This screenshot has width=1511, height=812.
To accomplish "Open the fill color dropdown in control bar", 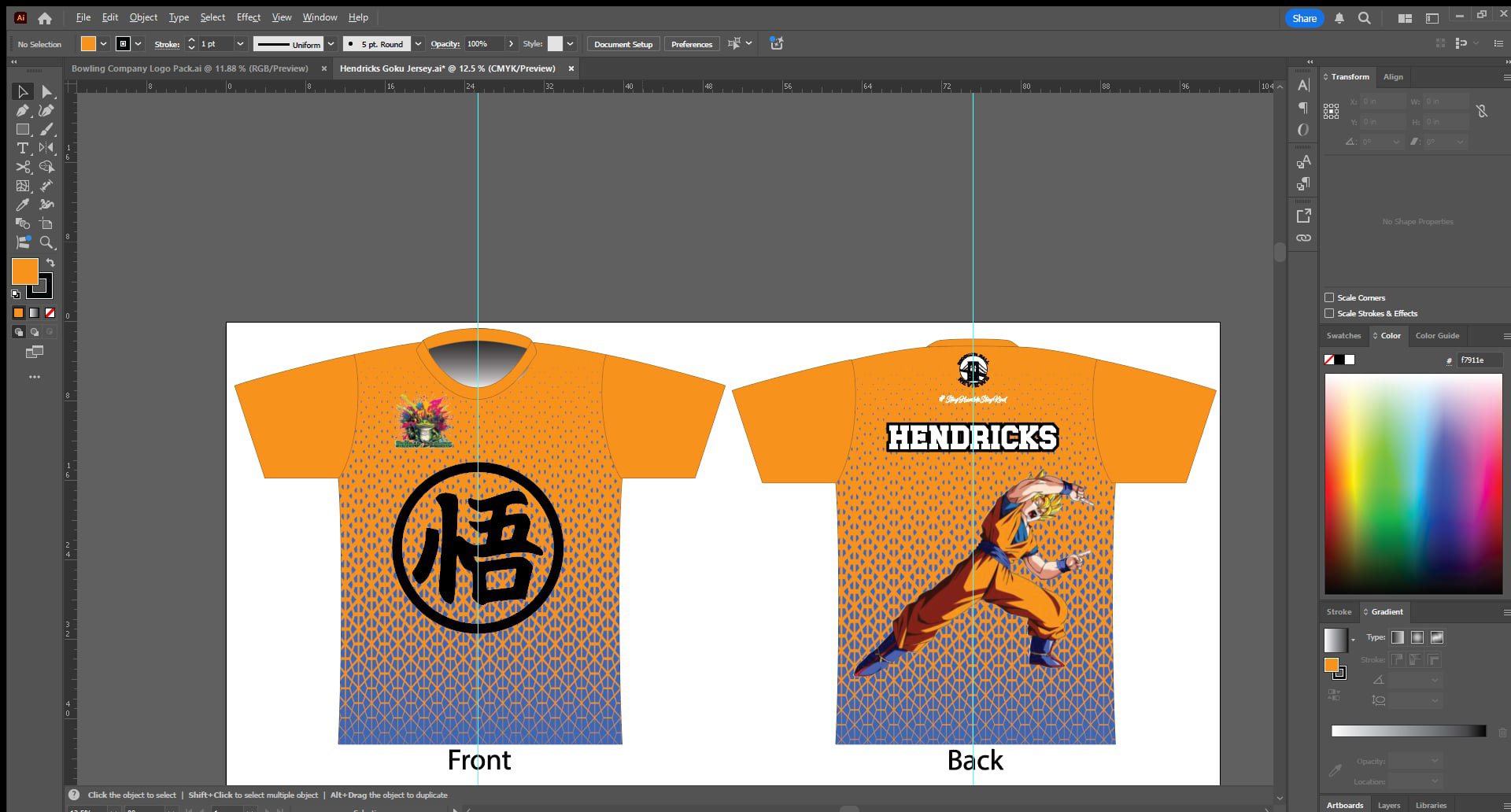I will 103,44.
